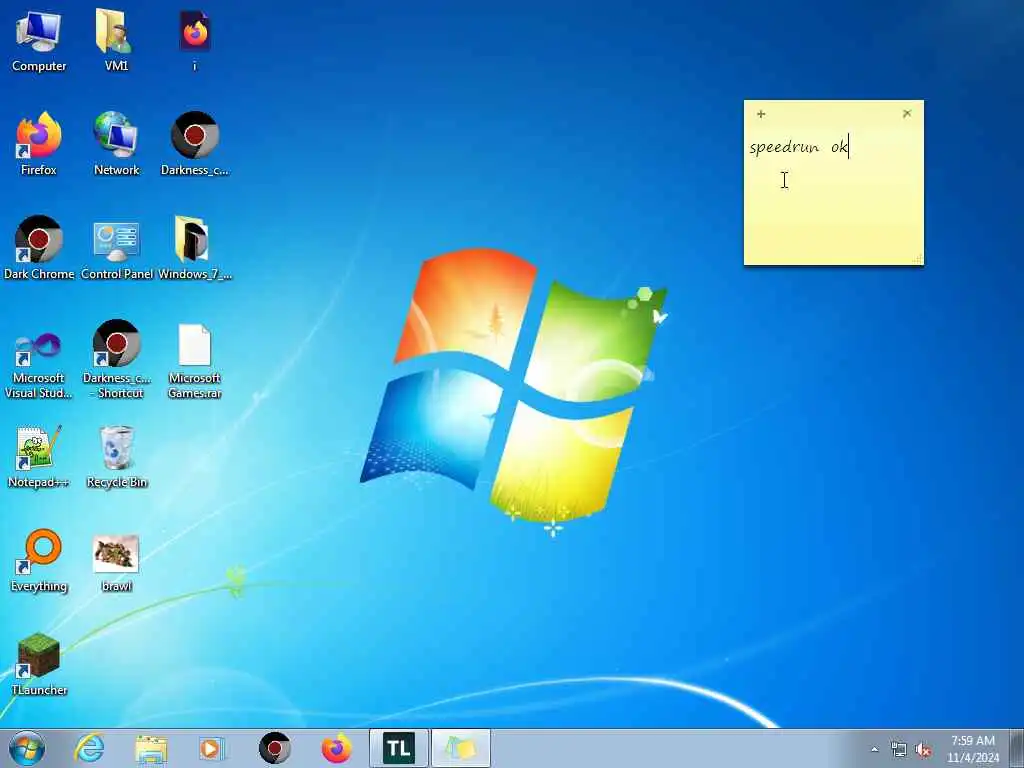Image resolution: width=1024 pixels, height=768 pixels.
Task: Open the muted volume tray icon
Action: [x=923, y=750]
